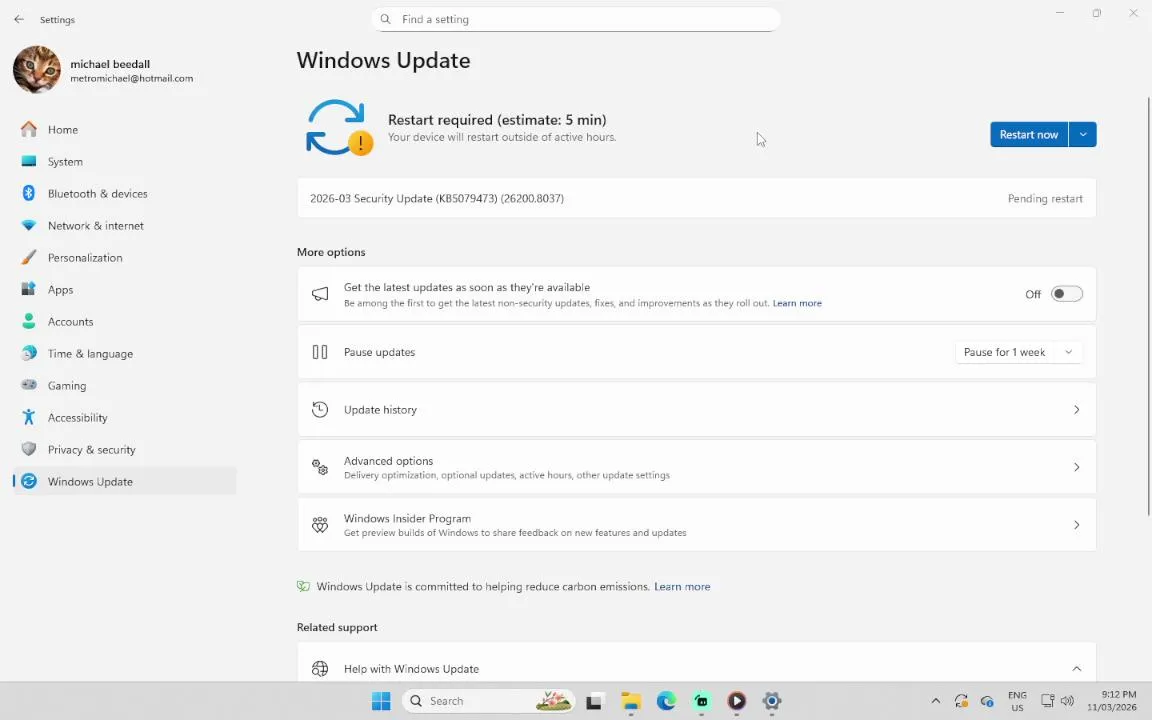Click the Personalization paintbrush icon
Screen dimensions: 1152x720
[x=29, y=257]
